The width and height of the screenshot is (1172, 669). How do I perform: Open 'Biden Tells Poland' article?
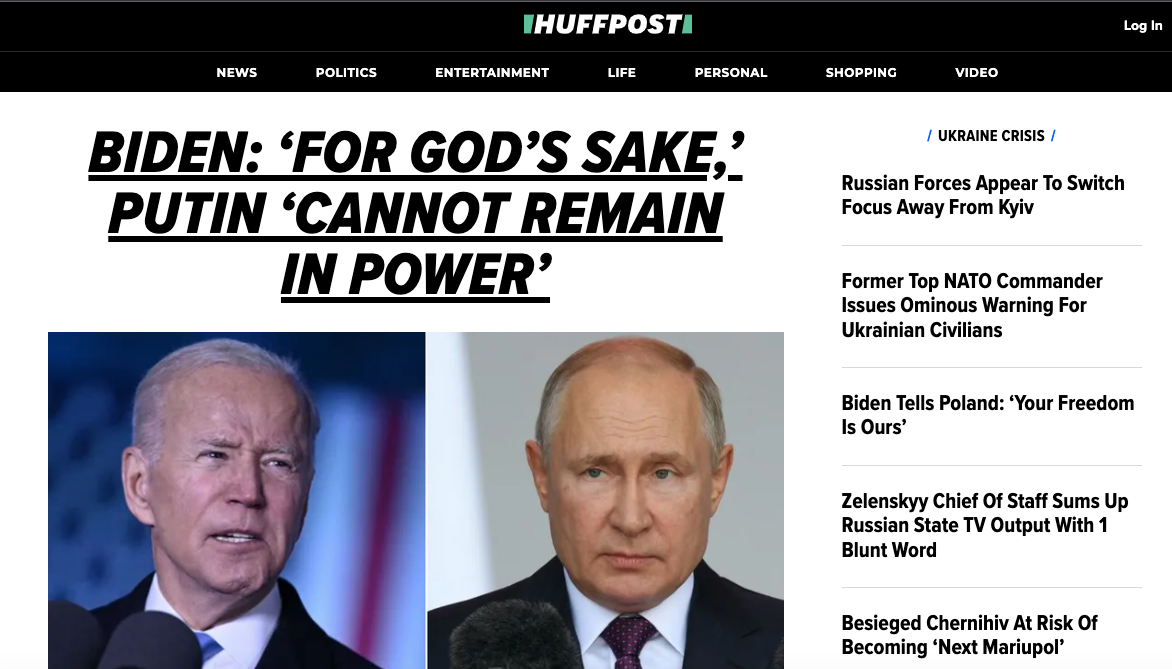pos(987,415)
